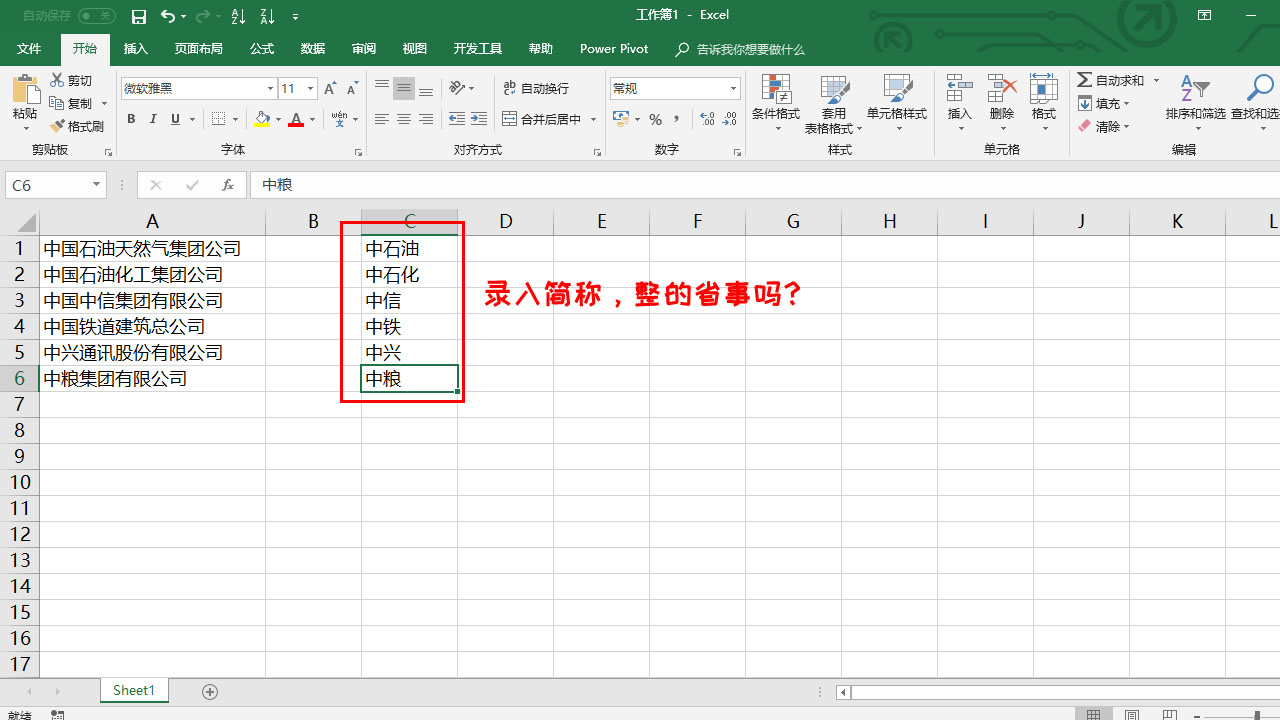Screen dimensions: 1280x720
Task: Open the font name dropdown 微软雅黑
Action: pos(270,89)
